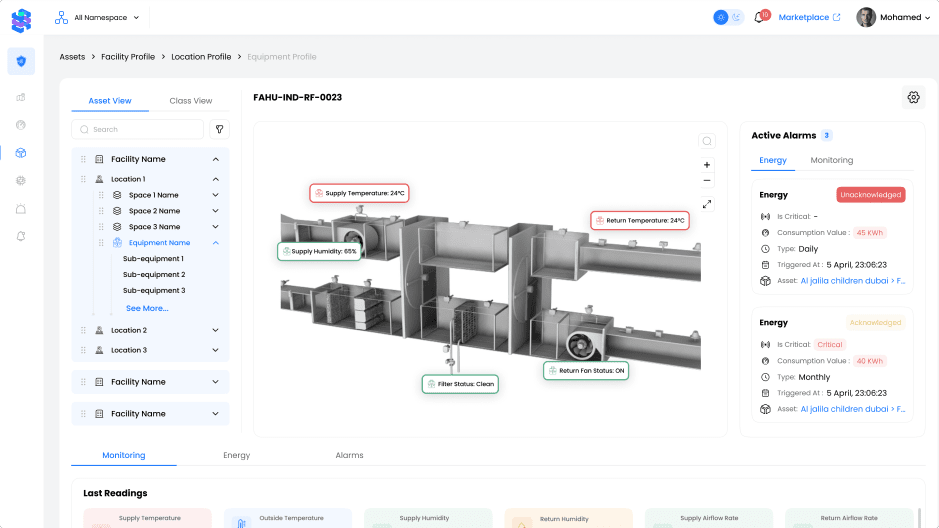Click the shield icon in the left sidebar

point(21,61)
